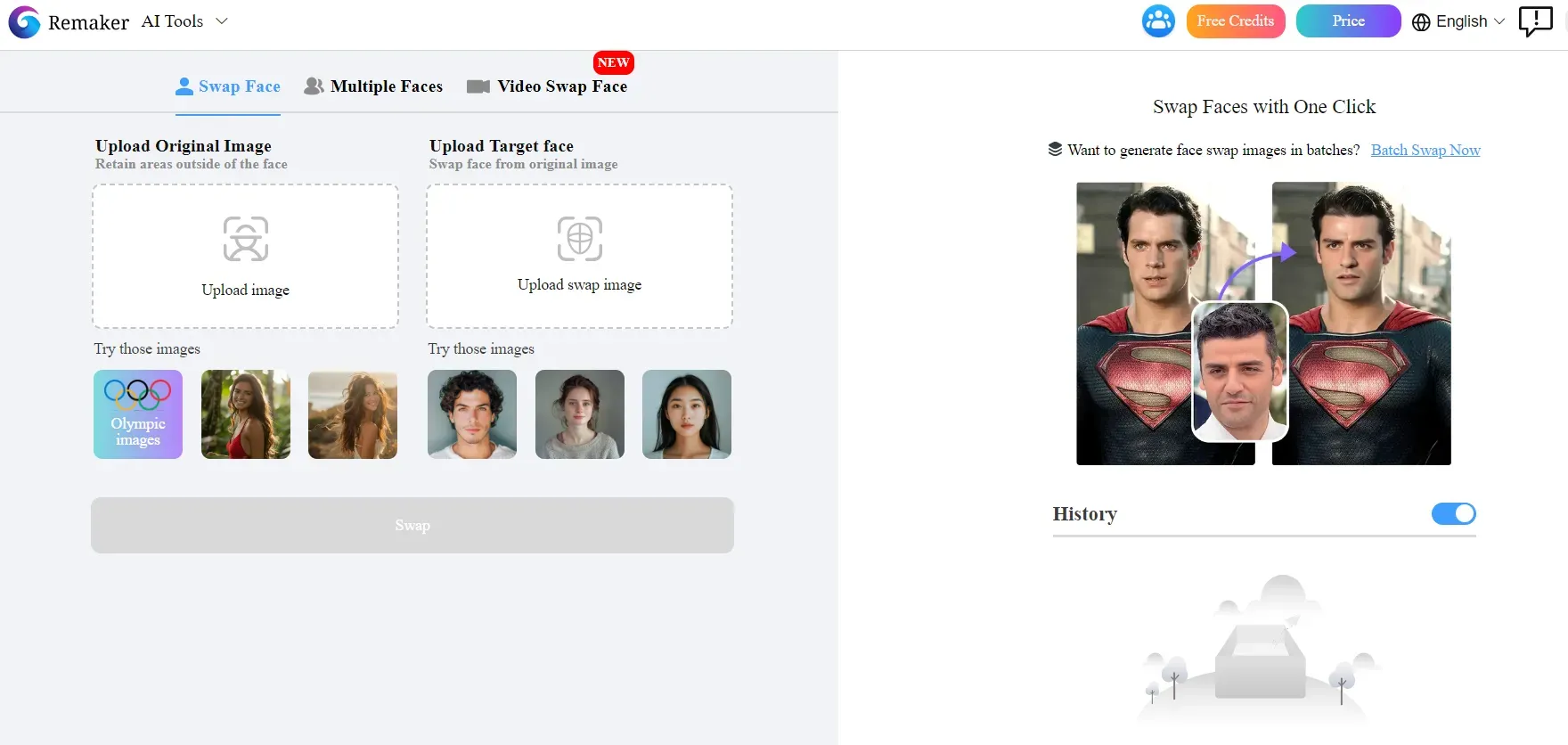Expand the AI Tools dropdown menu
This screenshot has width=1568, height=745.
pos(184,21)
